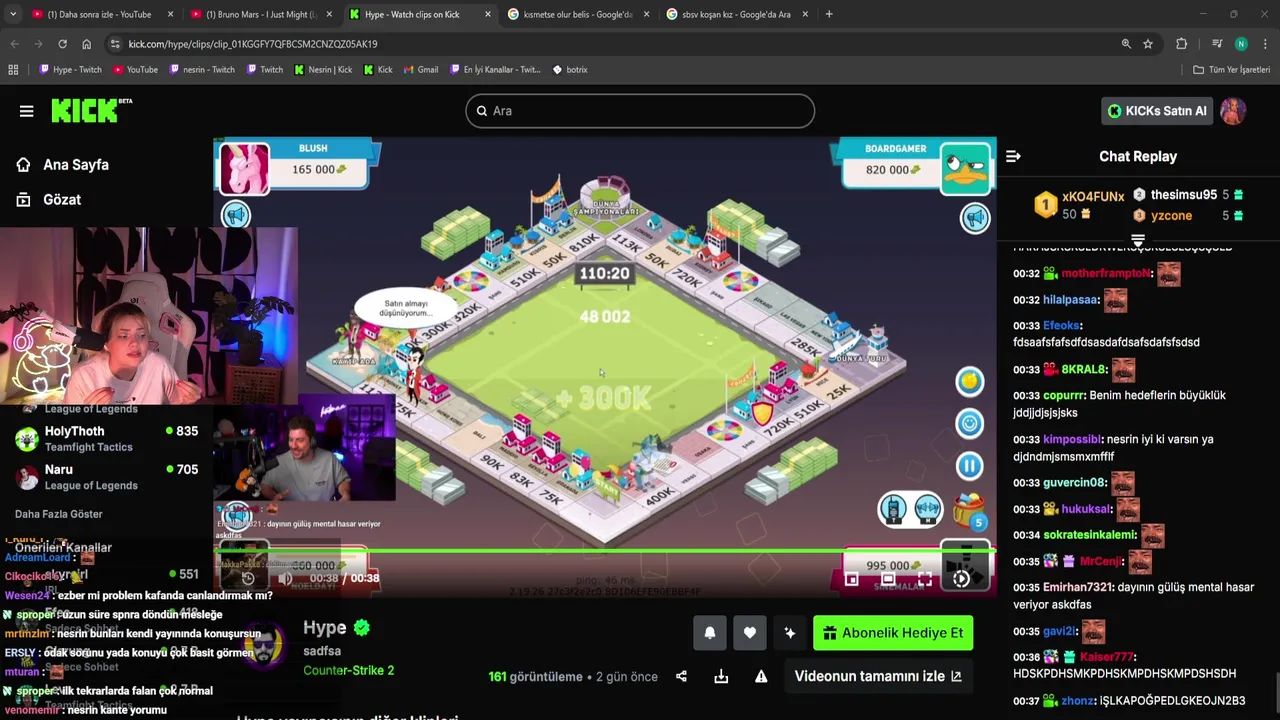Switch the clip to fullscreen

925,578
